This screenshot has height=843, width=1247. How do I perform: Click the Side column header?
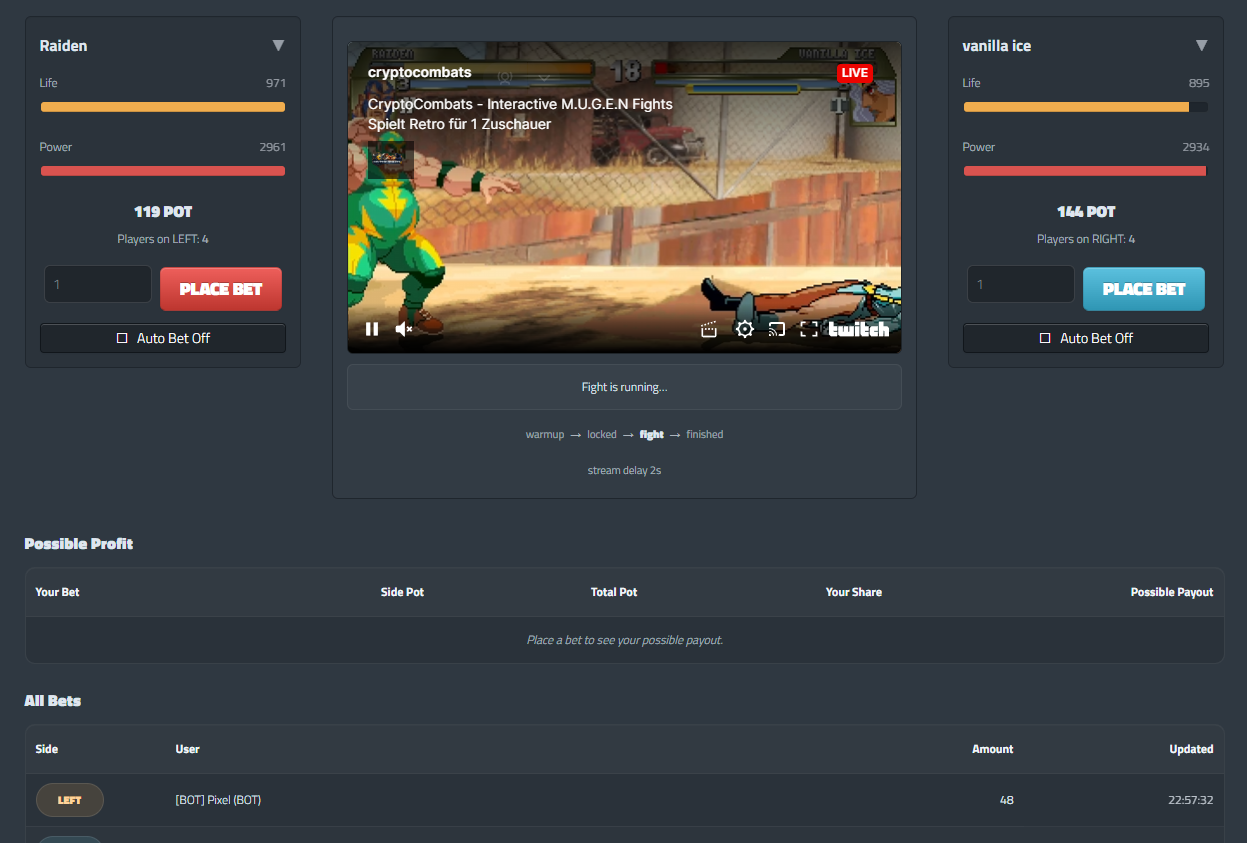(x=46, y=749)
